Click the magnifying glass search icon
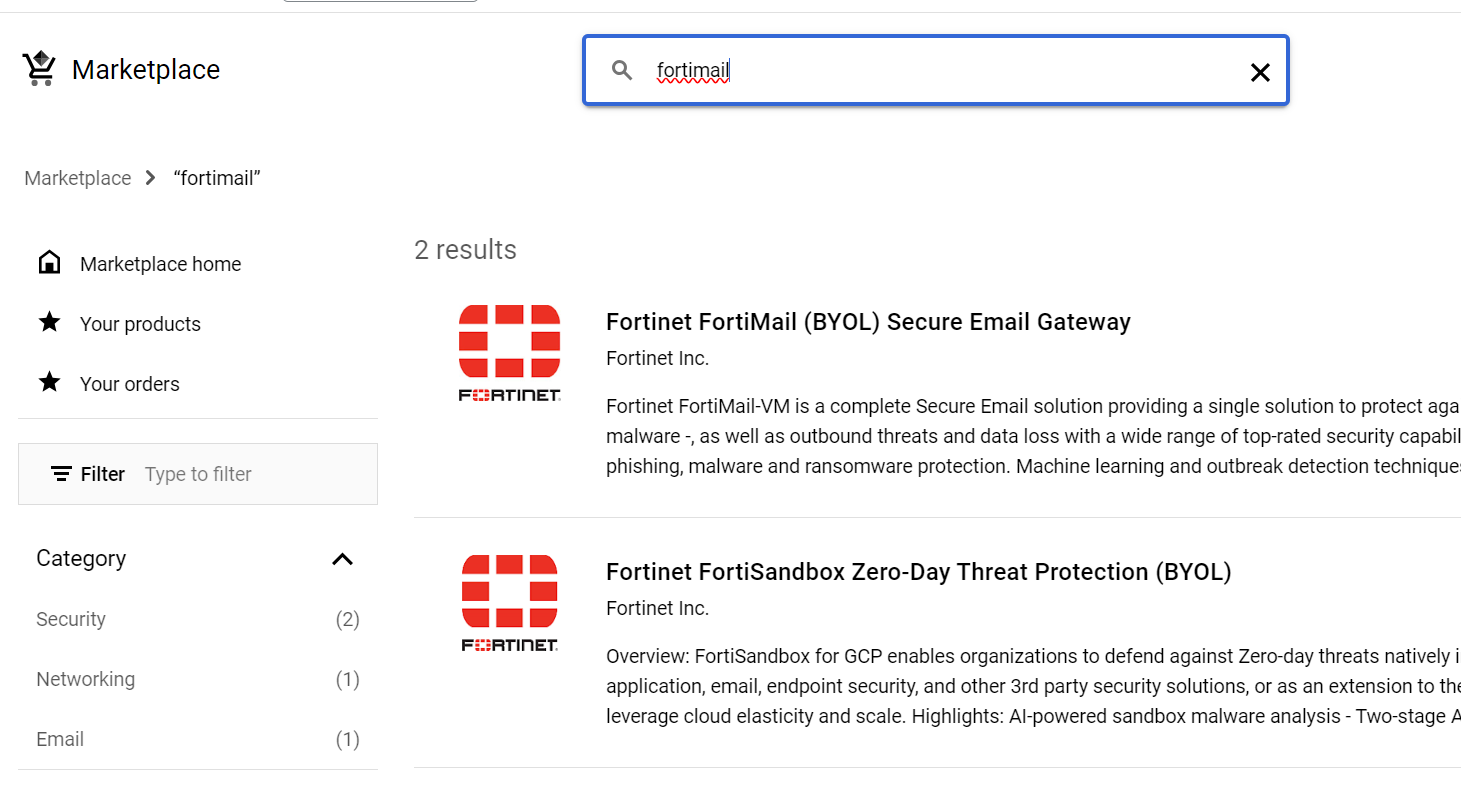Screen dimensions: 1461x785 pyautogui.click(x=621, y=70)
